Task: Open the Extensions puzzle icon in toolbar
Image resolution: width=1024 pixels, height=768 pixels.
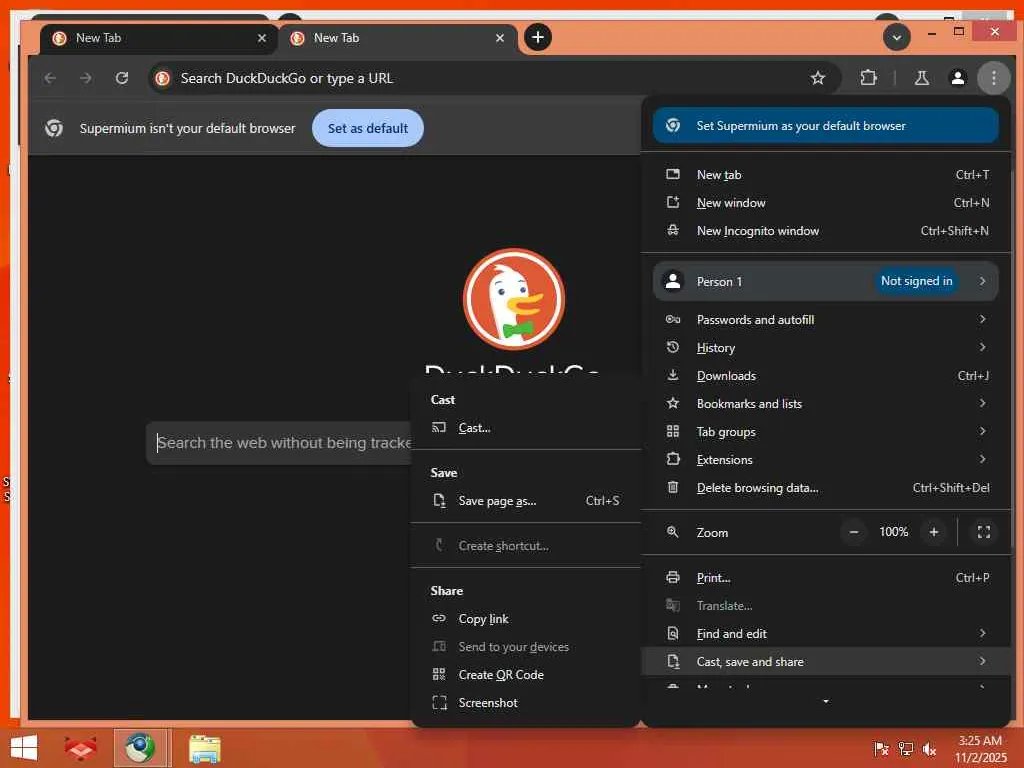Action: [868, 78]
